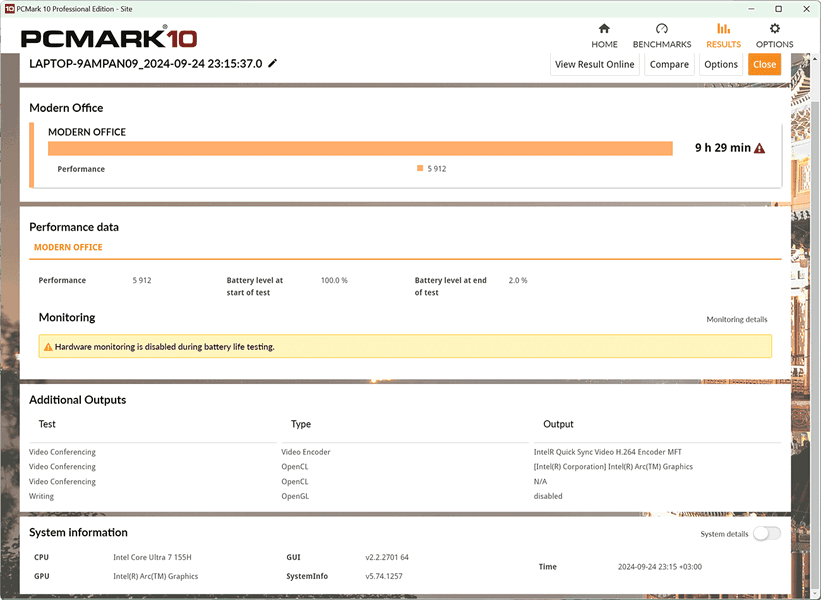Minimize the PCMark 10 window
The width and height of the screenshot is (821, 600).
751,9
